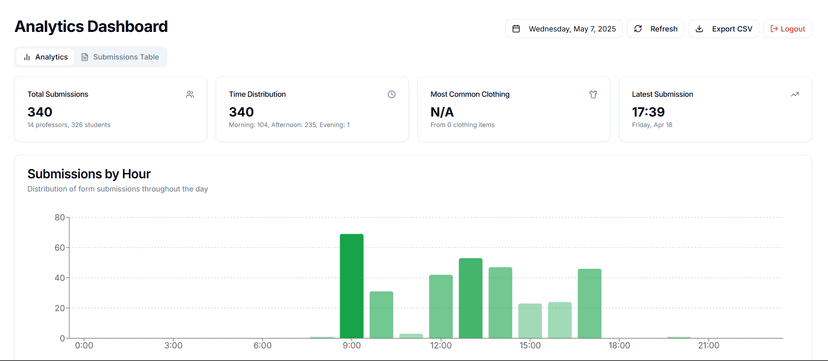Click the Latest Submission label
Screen dimensions: 828x361
(662, 94)
